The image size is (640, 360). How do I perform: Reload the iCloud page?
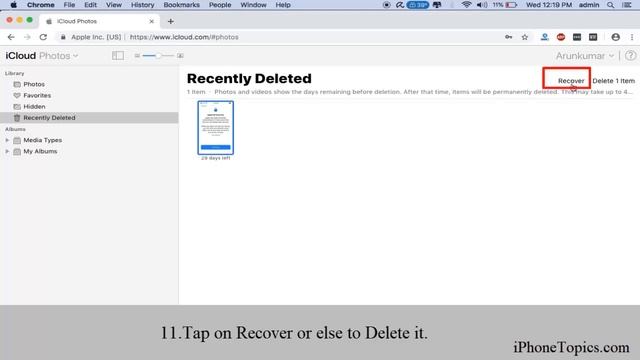(x=43, y=37)
